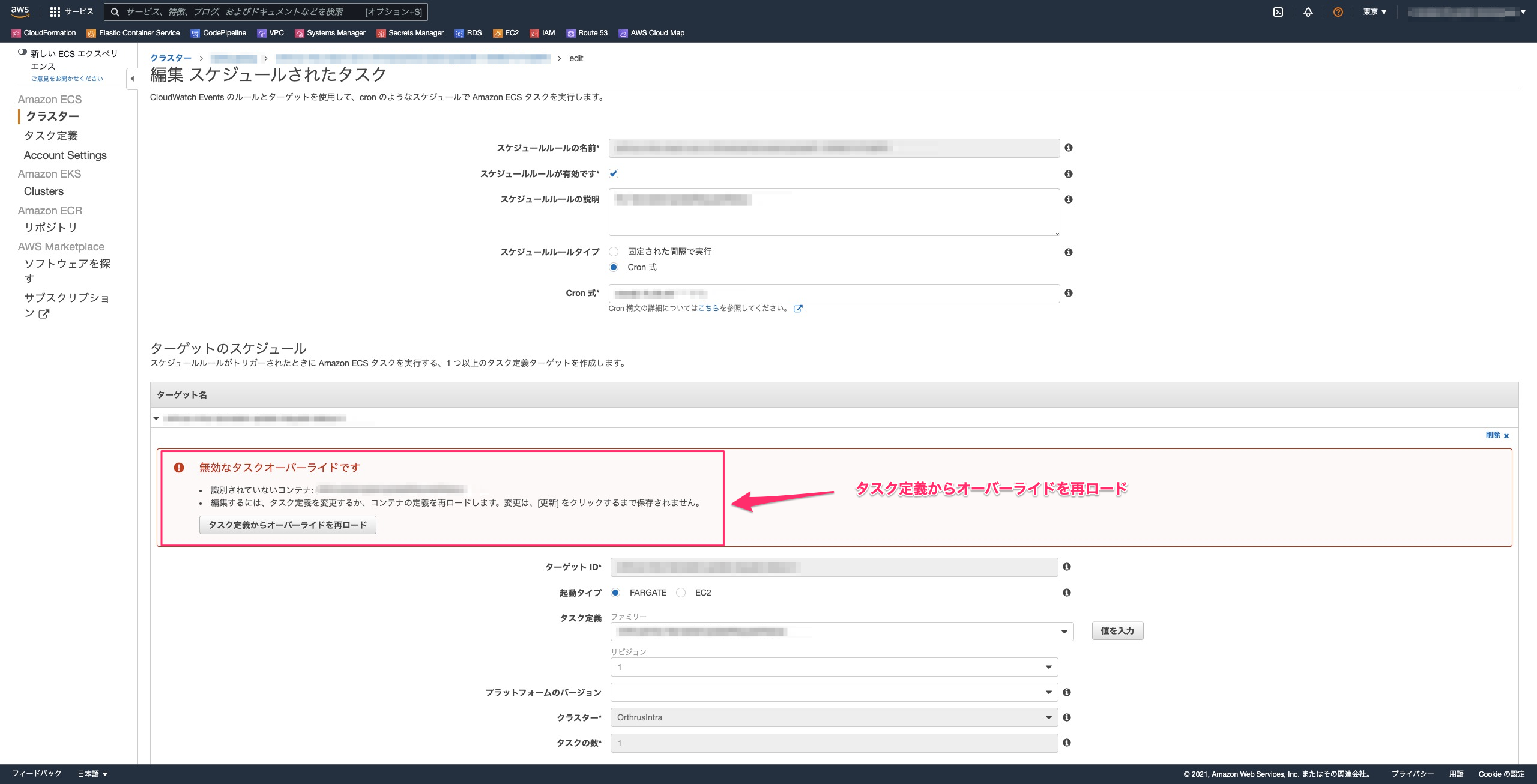Open the クラスター breadcrumb link
This screenshot has height=784, width=1537.
[x=171, y=58]
